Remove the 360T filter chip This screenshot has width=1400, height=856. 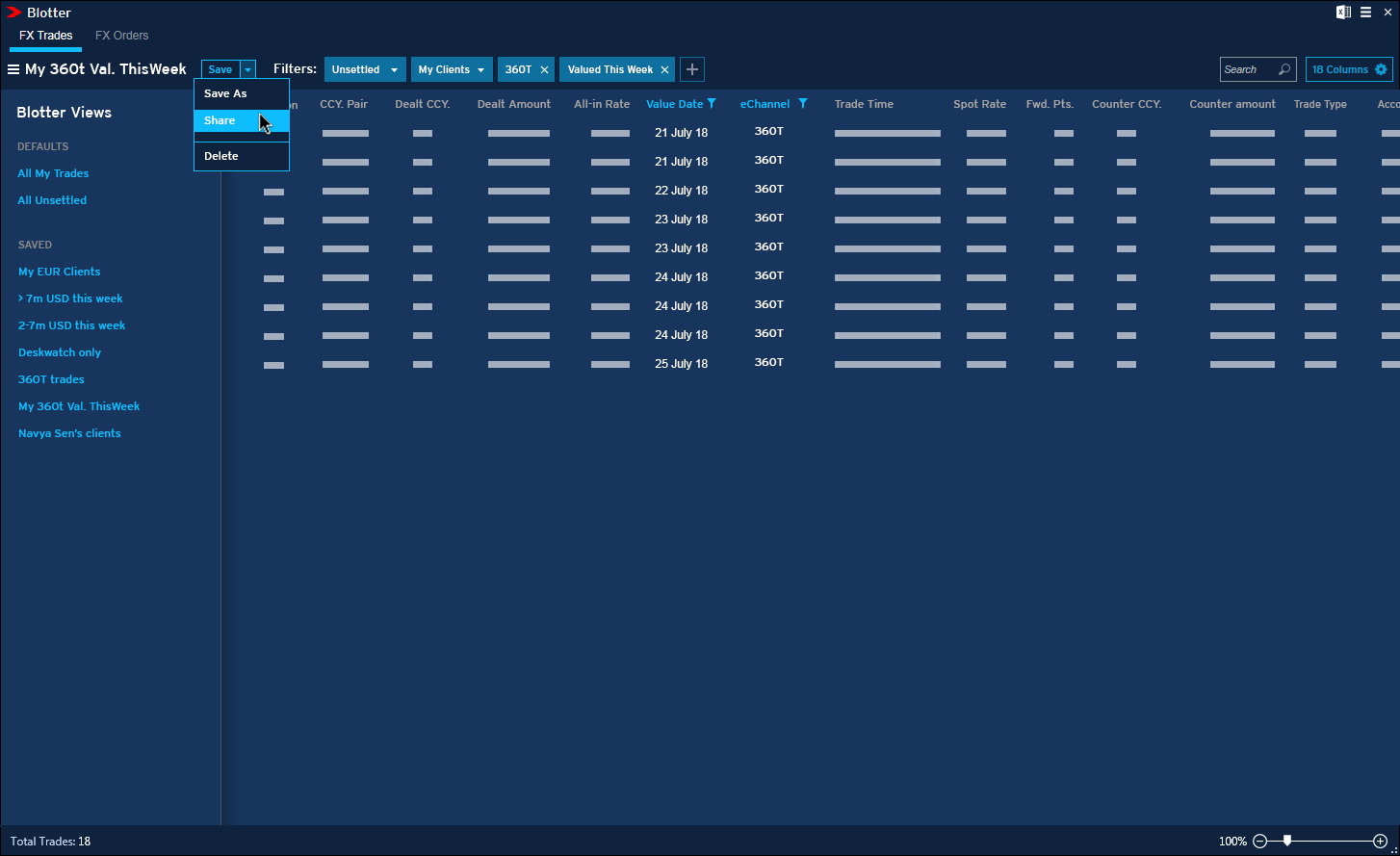click(x=544, y=69)
